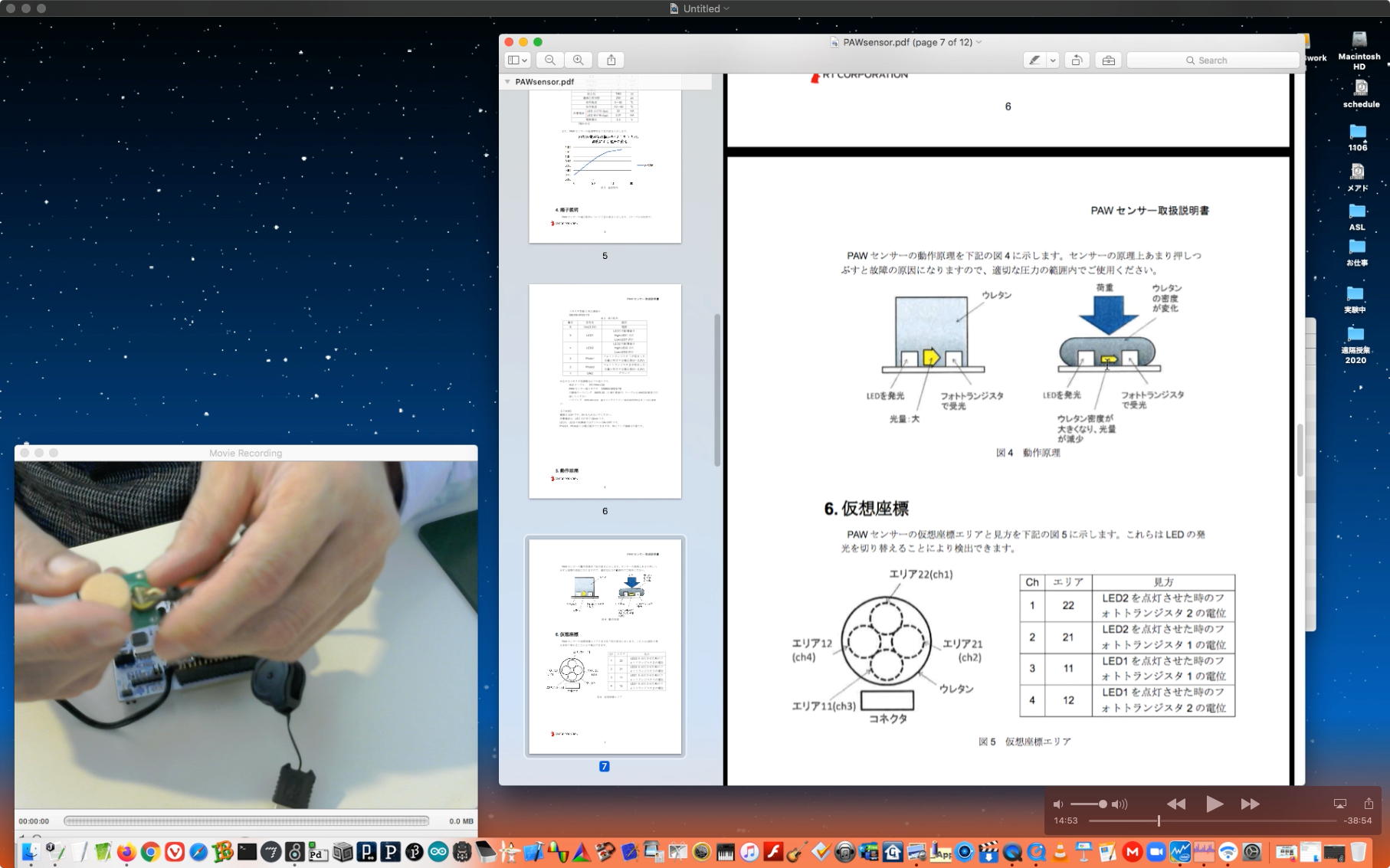Show the Markup toolbar
1390x868 pixels.
pos(1108,60)
